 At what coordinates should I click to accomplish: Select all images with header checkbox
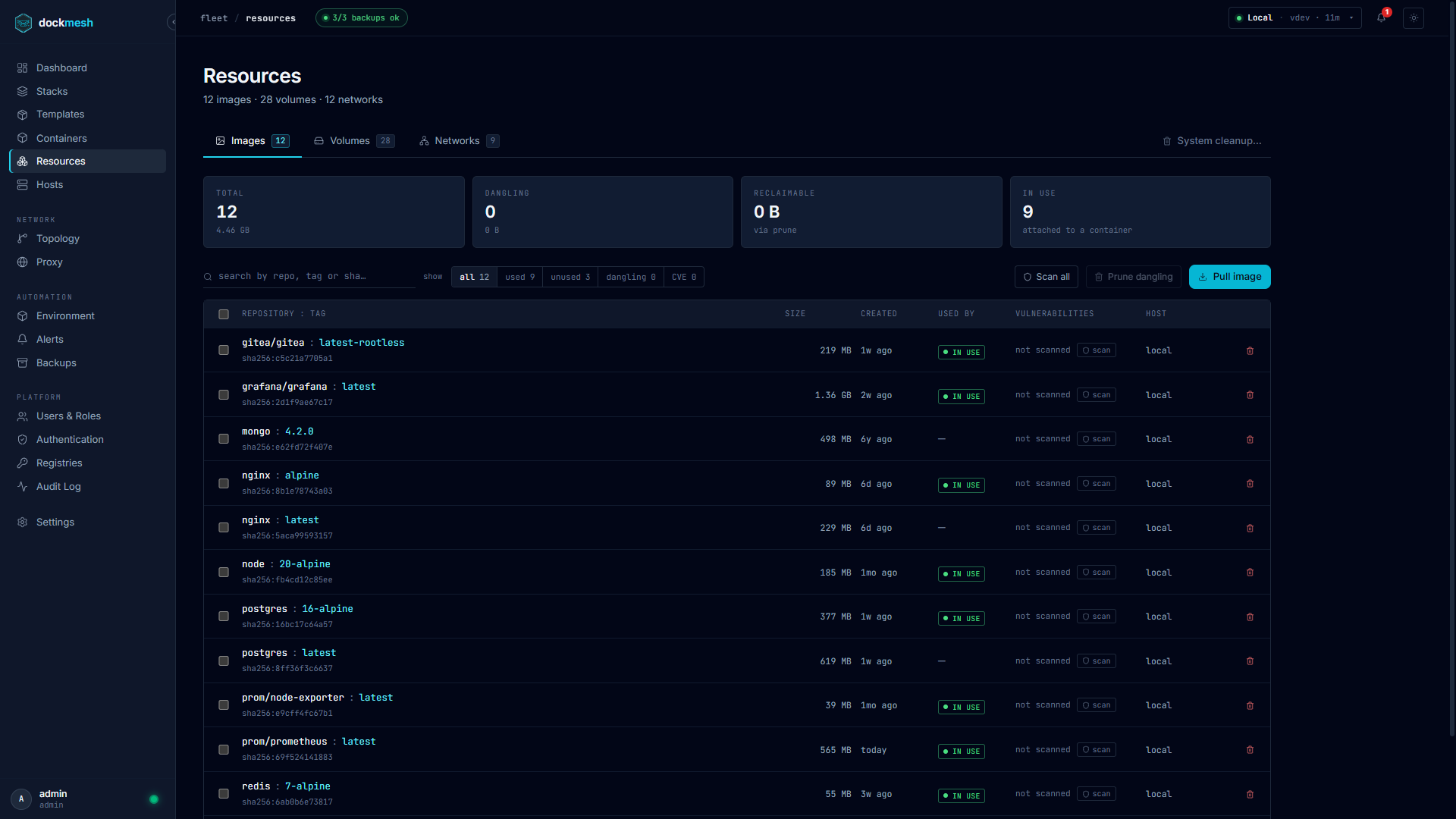pyautogui.click(x=224, y=314)
